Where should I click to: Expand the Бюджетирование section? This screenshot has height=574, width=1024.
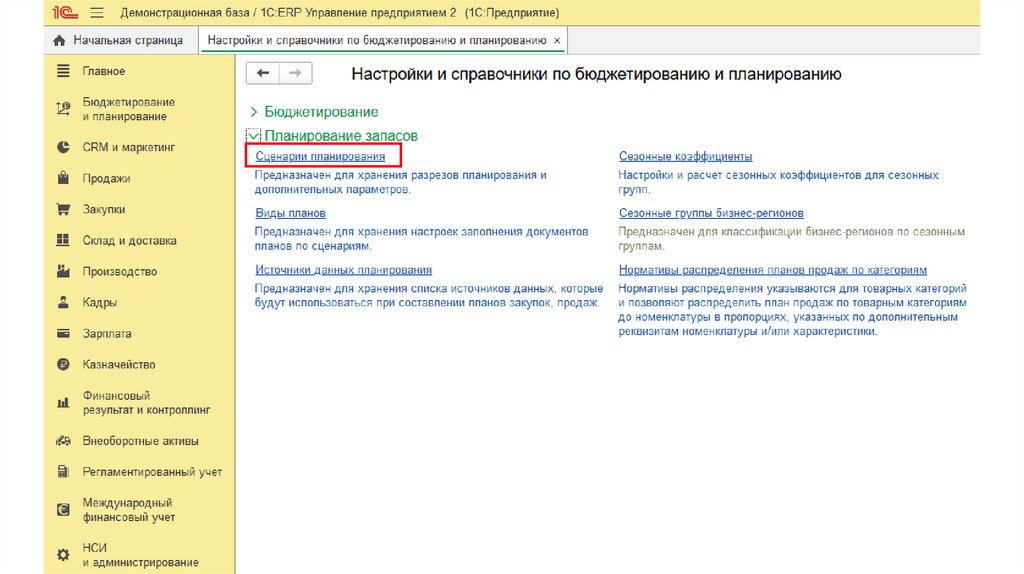pyautogui.click(x=254, y=112)
